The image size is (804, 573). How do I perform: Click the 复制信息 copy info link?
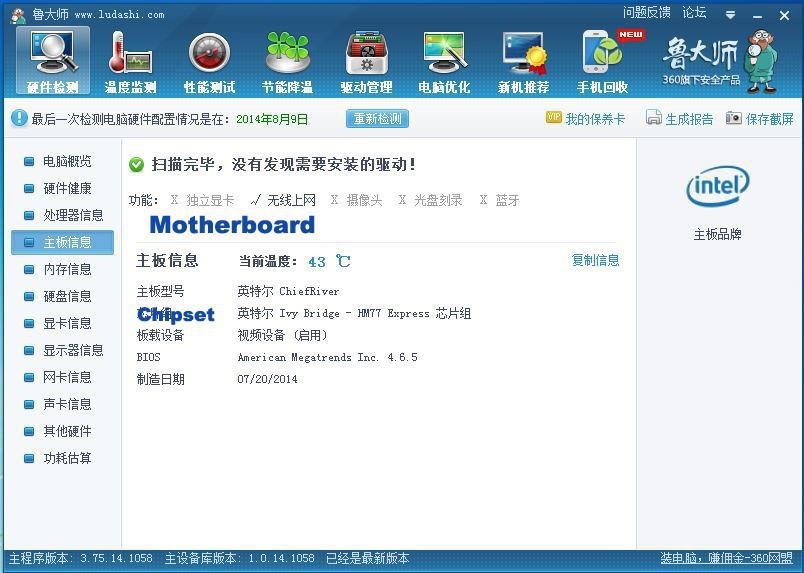point(595,260)
